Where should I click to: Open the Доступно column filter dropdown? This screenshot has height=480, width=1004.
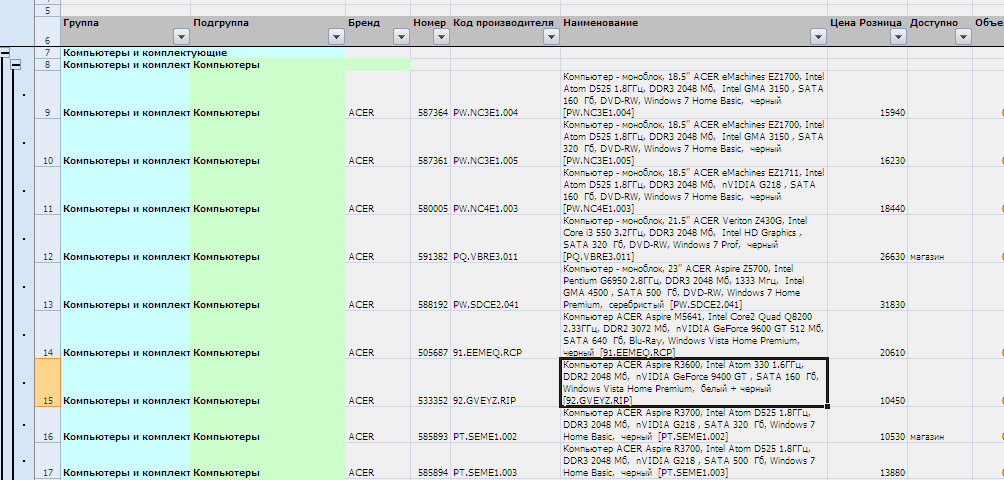(963, 38)
